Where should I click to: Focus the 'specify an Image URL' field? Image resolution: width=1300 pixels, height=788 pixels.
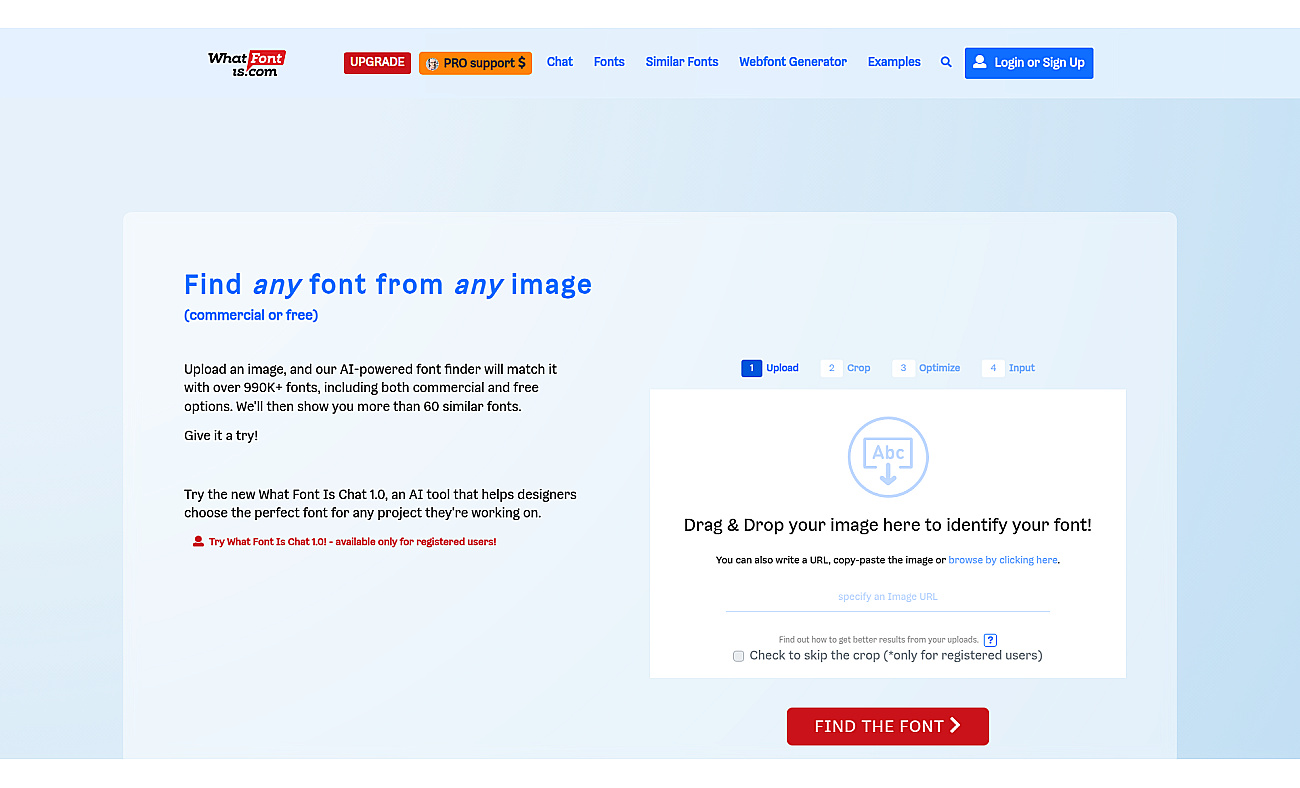coord(888,597)
